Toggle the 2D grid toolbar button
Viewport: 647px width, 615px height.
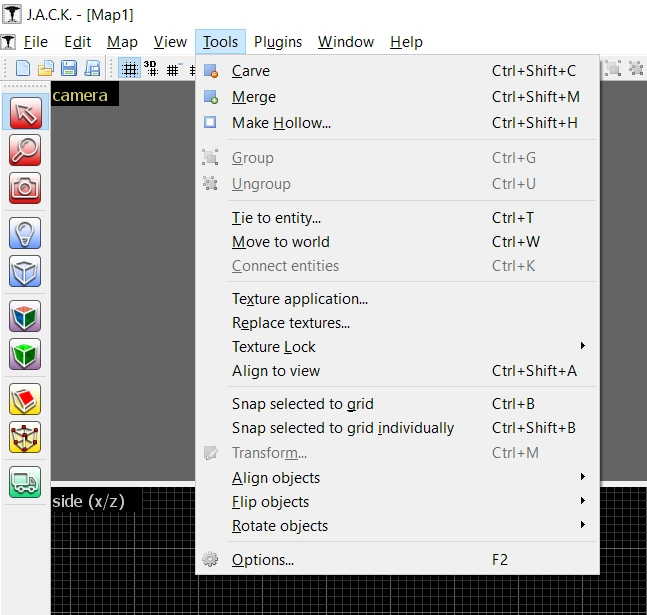(130, 69)
